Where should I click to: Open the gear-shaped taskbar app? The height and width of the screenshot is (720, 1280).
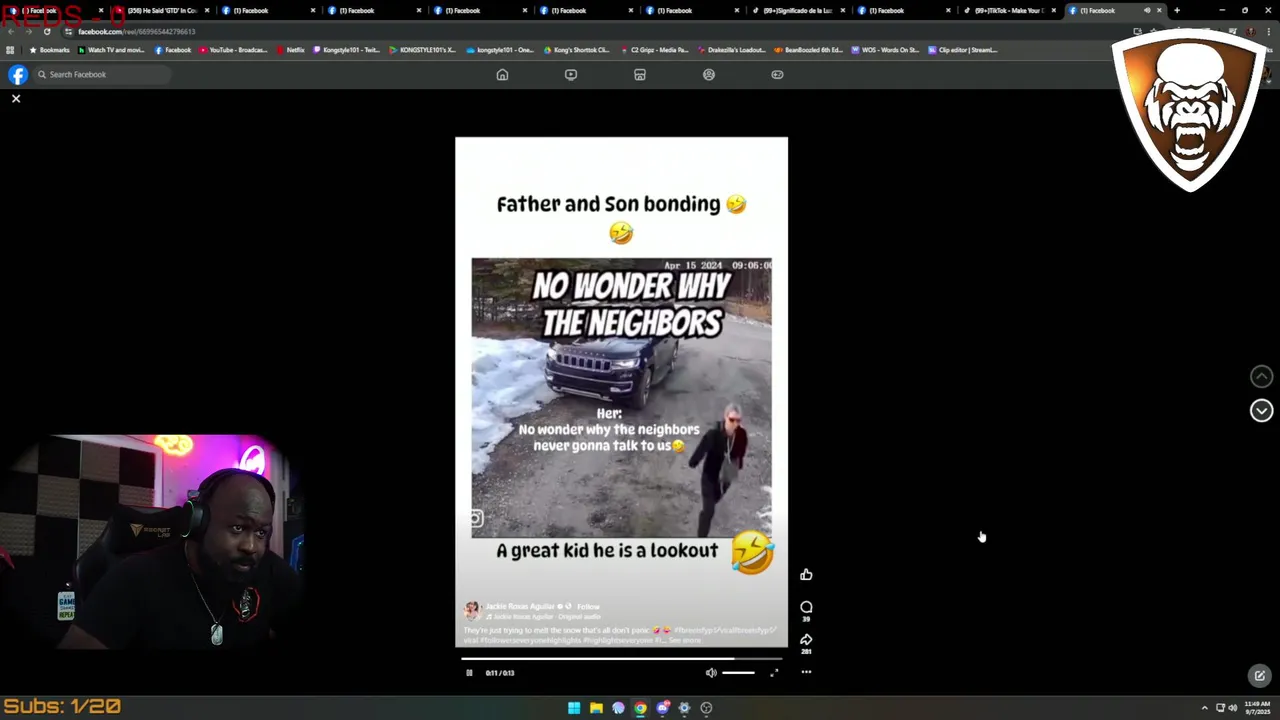[684, 708]
